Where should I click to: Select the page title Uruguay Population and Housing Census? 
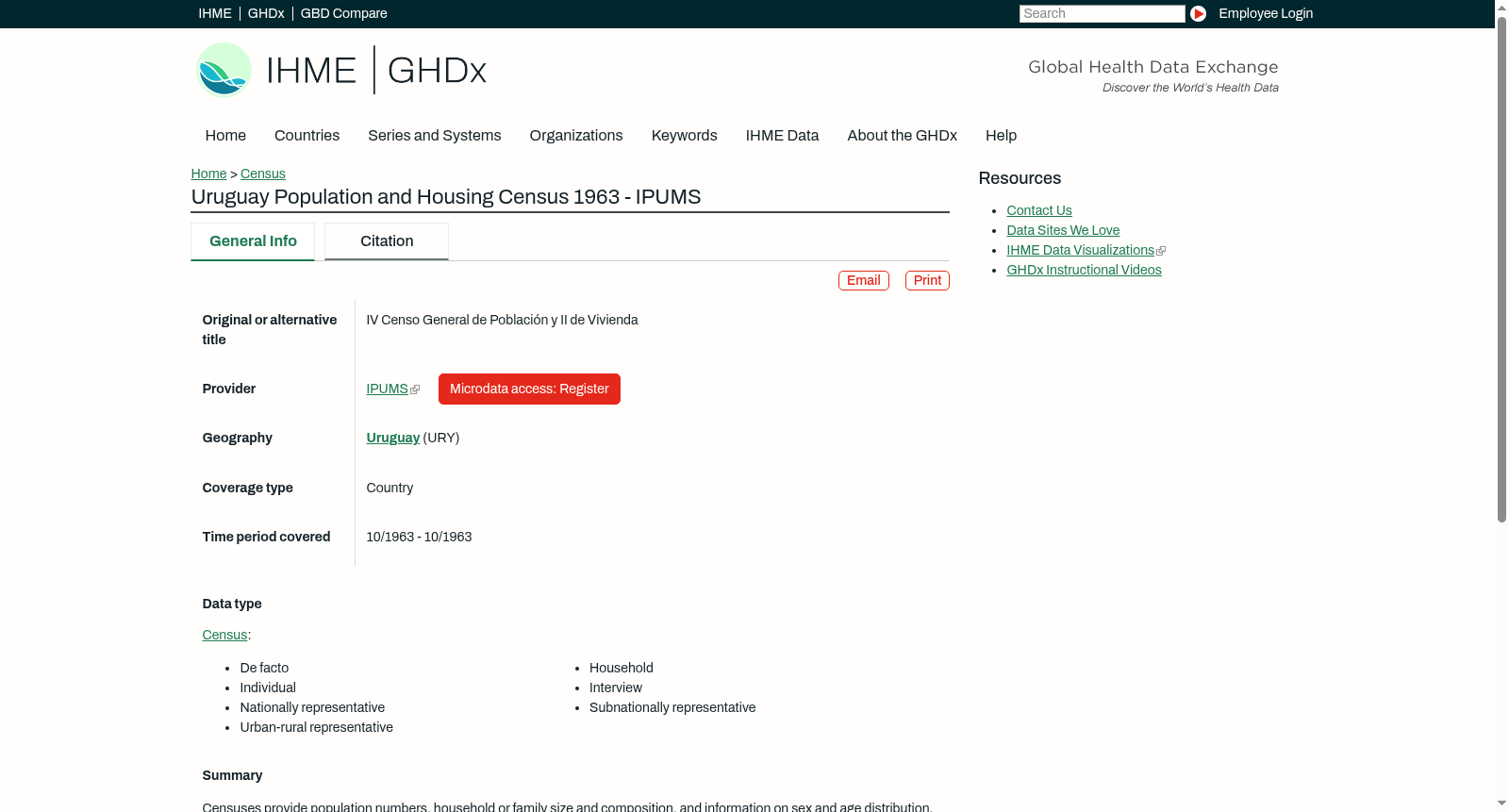coord(446,197)
